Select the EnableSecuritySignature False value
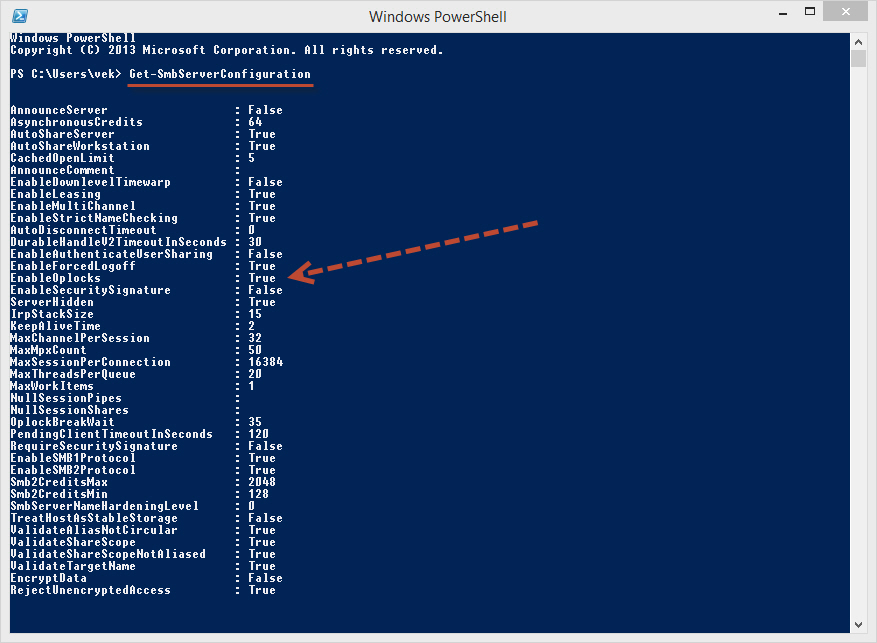877x643 pixels. point(264,290)
